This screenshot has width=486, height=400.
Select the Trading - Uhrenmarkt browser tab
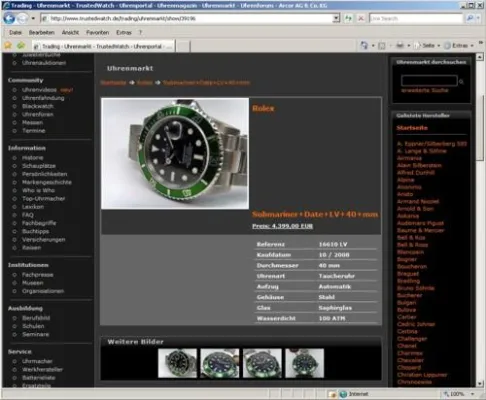[103, 46]
